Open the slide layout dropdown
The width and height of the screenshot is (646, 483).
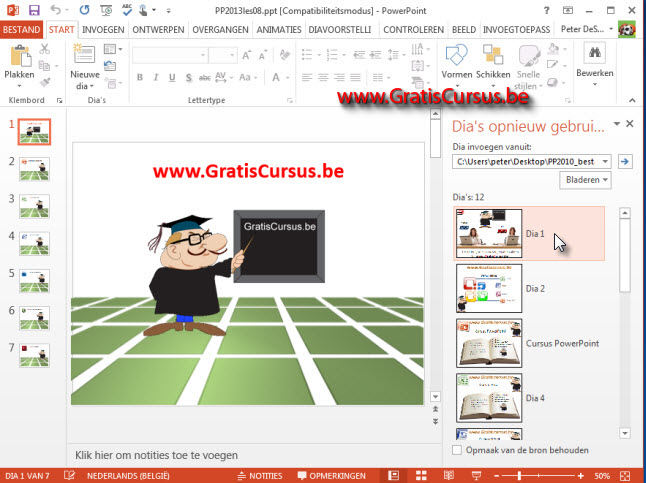[112, 49]
